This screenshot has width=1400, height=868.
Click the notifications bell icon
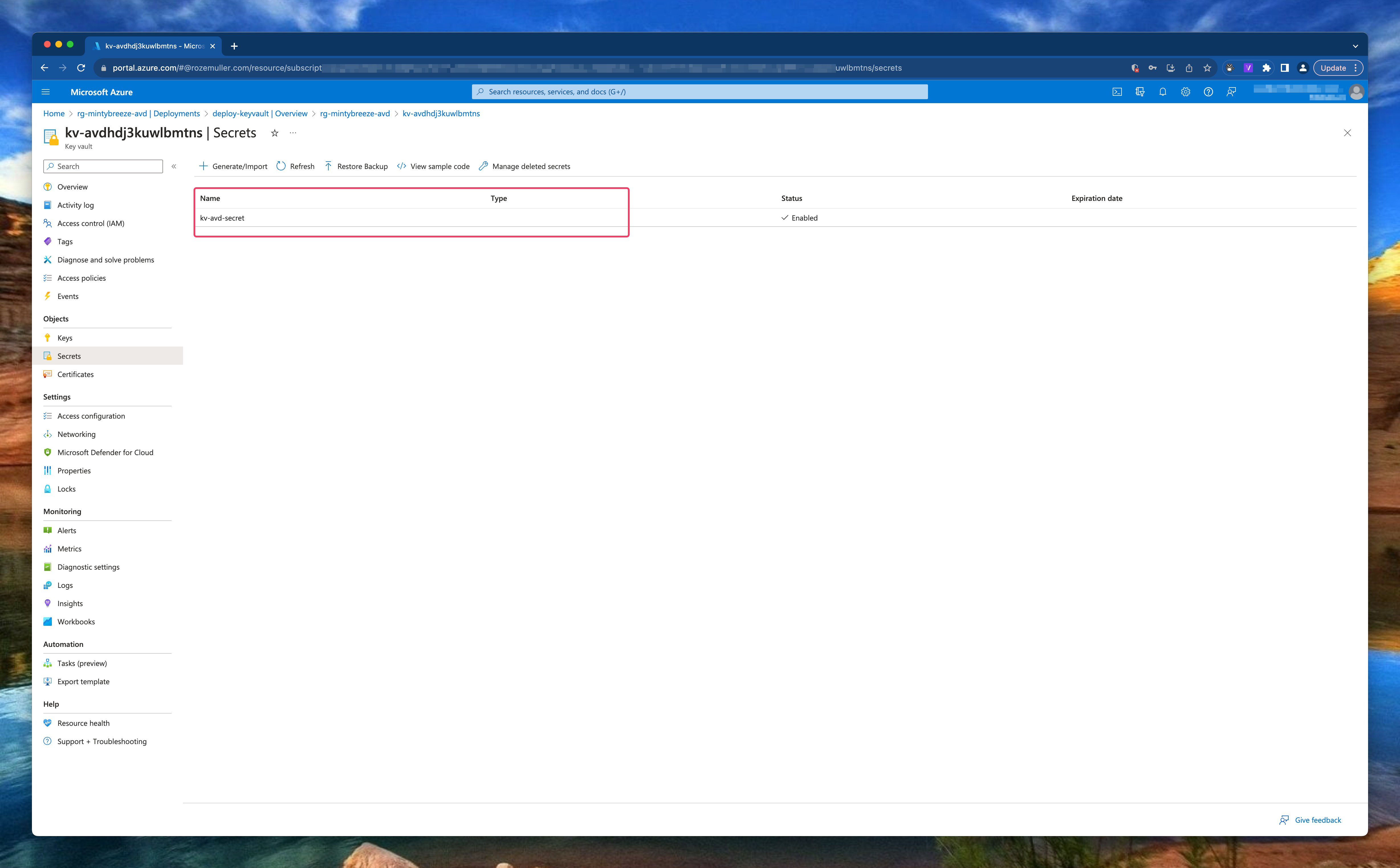pos(1162,92)
